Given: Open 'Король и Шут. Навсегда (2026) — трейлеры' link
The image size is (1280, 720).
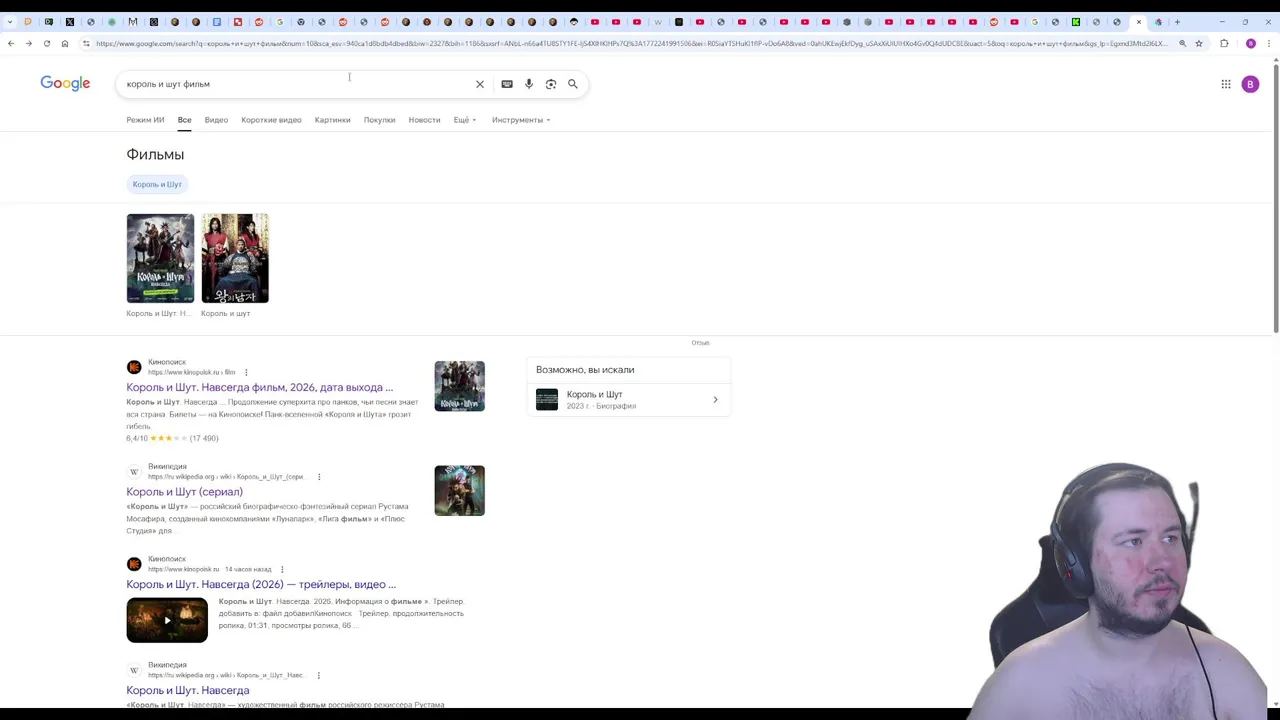Looking at the screenshot, I should [x=261, y=584].
